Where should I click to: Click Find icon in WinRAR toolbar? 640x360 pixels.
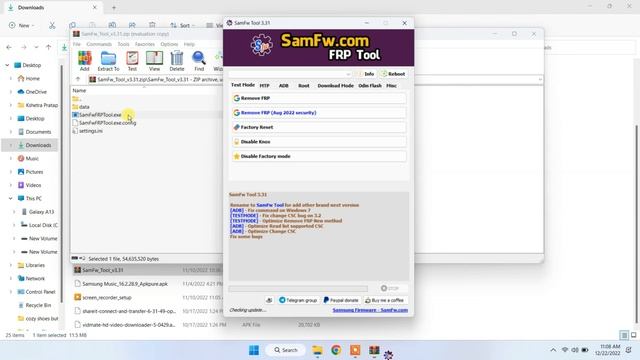point(199,61)
